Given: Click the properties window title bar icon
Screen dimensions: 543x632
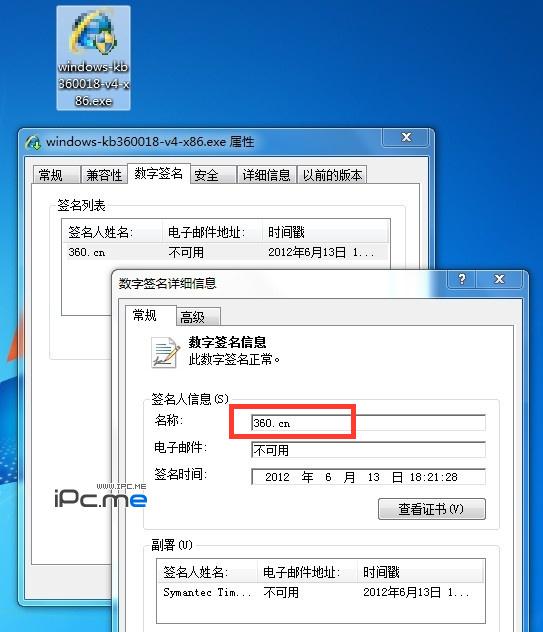Looking at the screenshot, I should coord(33,142).
